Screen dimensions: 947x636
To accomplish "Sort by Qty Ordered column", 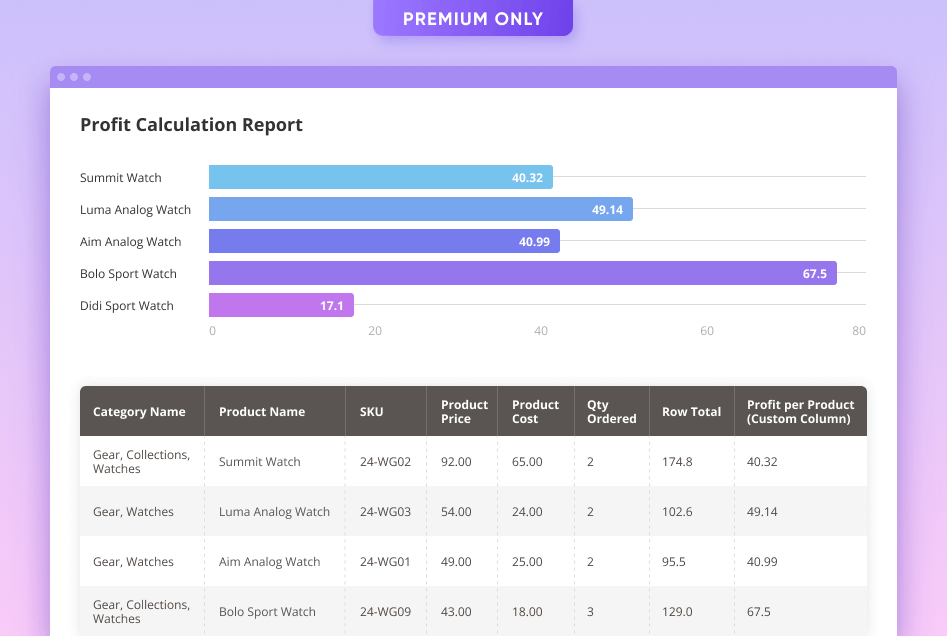I will click(x=611, y=412).
